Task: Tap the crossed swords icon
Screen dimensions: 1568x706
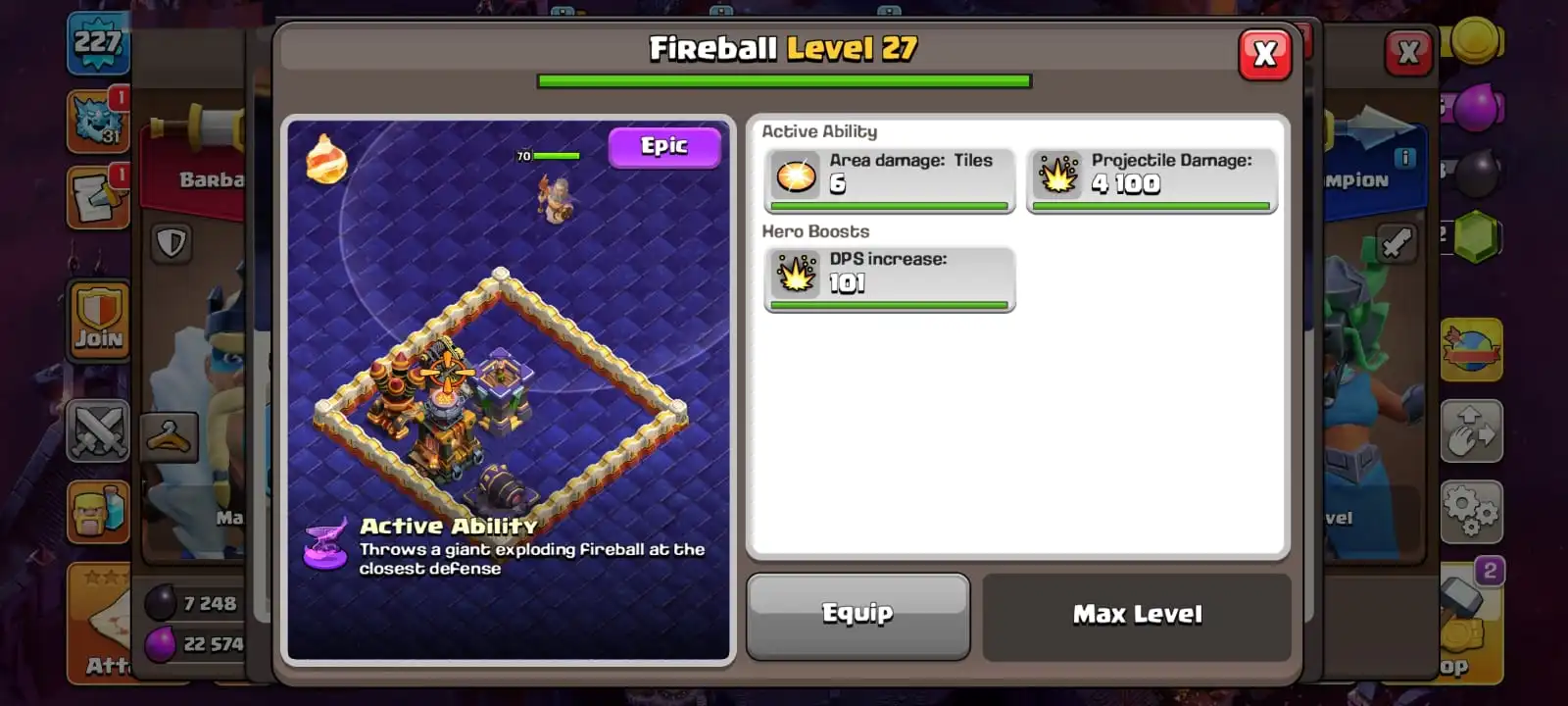Action: pyautogui.click(x=98, y=430)
